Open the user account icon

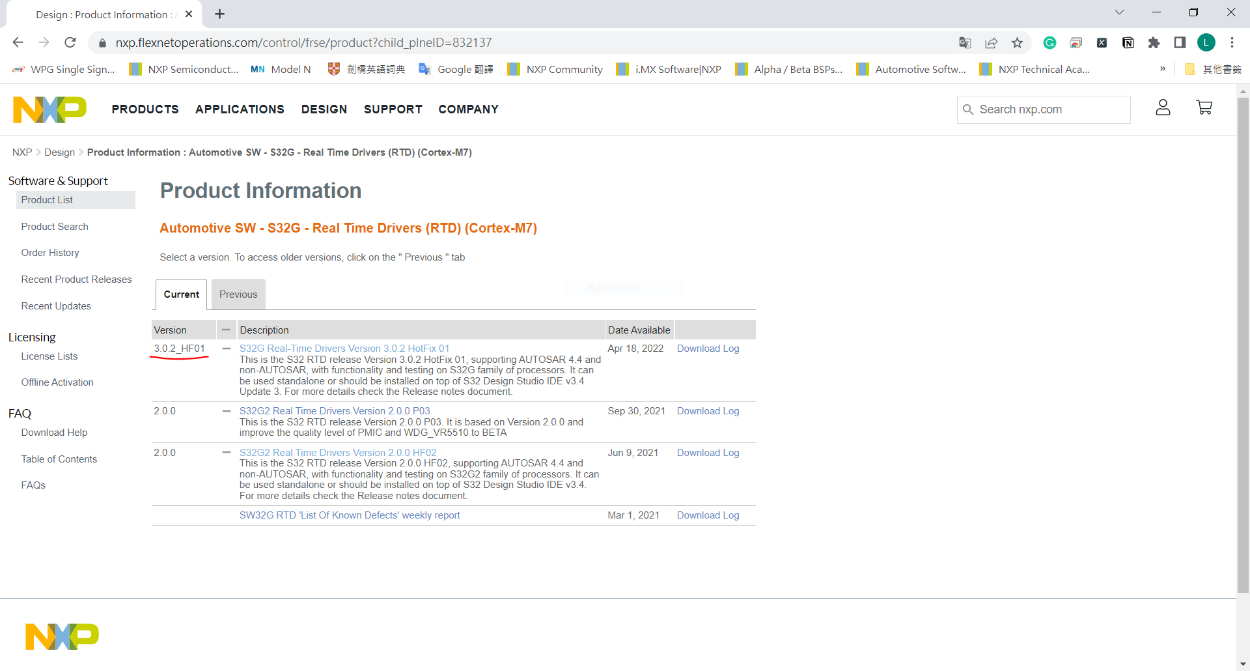click(1163, 107)
